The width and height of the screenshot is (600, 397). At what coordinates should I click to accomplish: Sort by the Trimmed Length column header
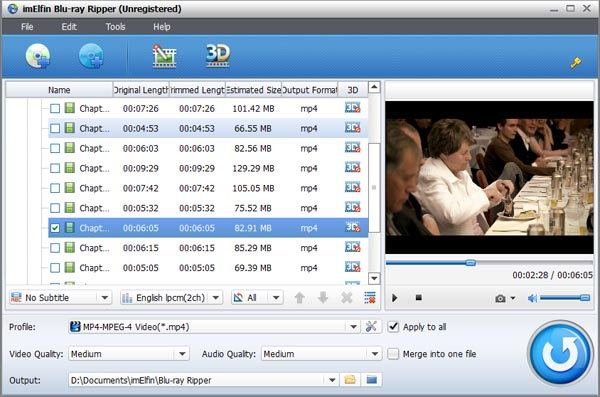pyautogui.click(x=197, y=90)
